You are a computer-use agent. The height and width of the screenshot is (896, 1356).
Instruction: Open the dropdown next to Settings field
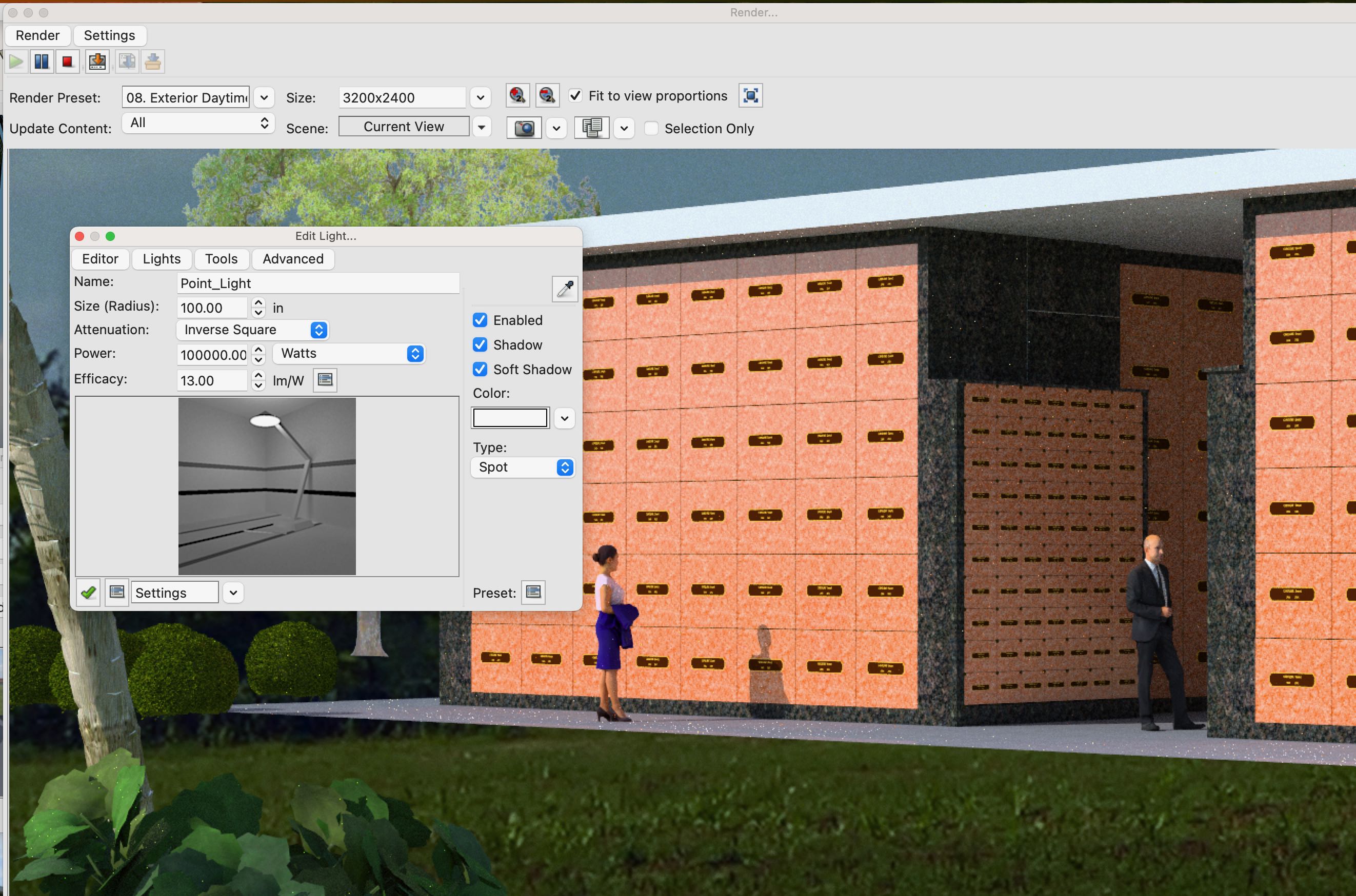click(233, 593)
